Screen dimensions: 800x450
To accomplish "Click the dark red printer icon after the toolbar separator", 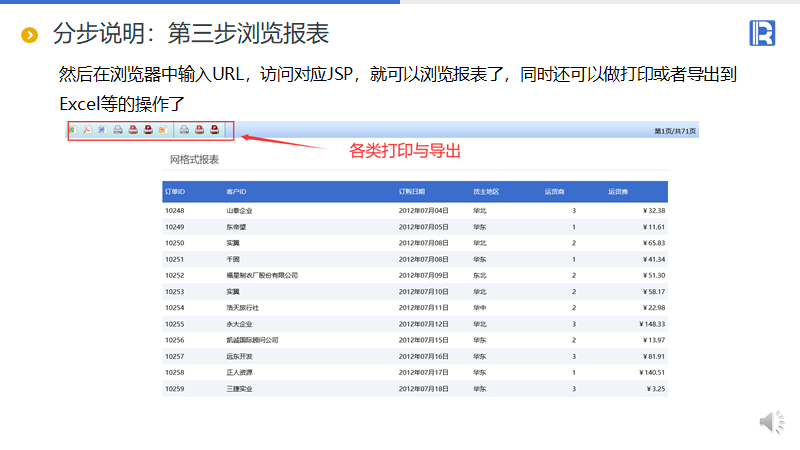I will (215, 130).
